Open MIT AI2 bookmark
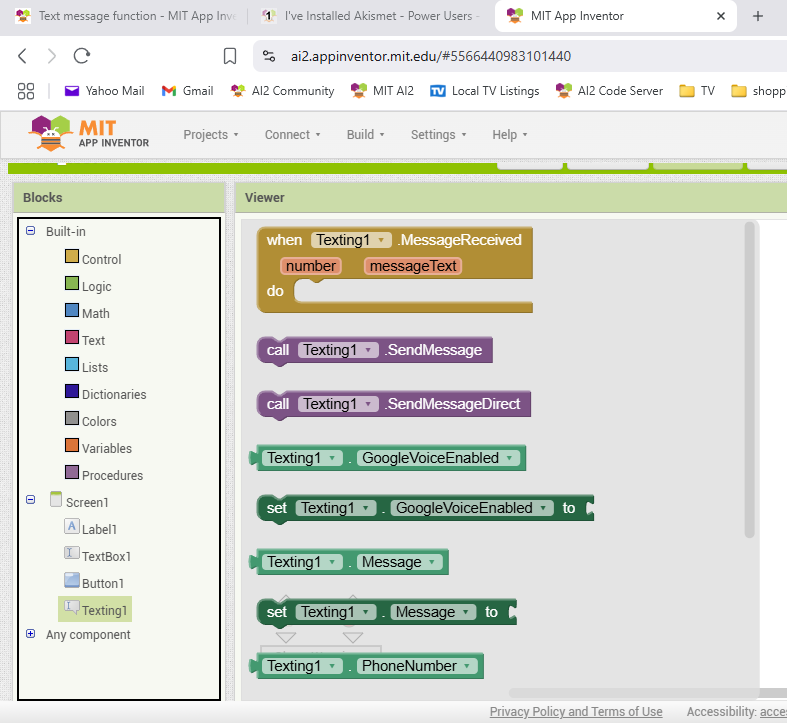Screen dimensions: 787x723 point(382,91)
